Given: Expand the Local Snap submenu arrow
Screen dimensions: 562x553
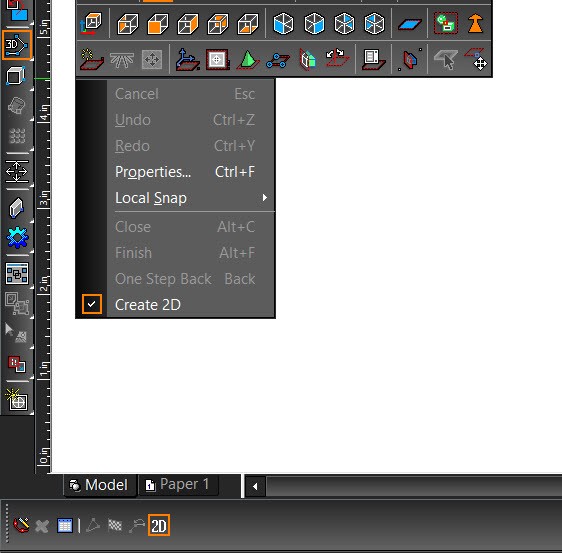Looking at the screenshot, I should coord(265,197).
